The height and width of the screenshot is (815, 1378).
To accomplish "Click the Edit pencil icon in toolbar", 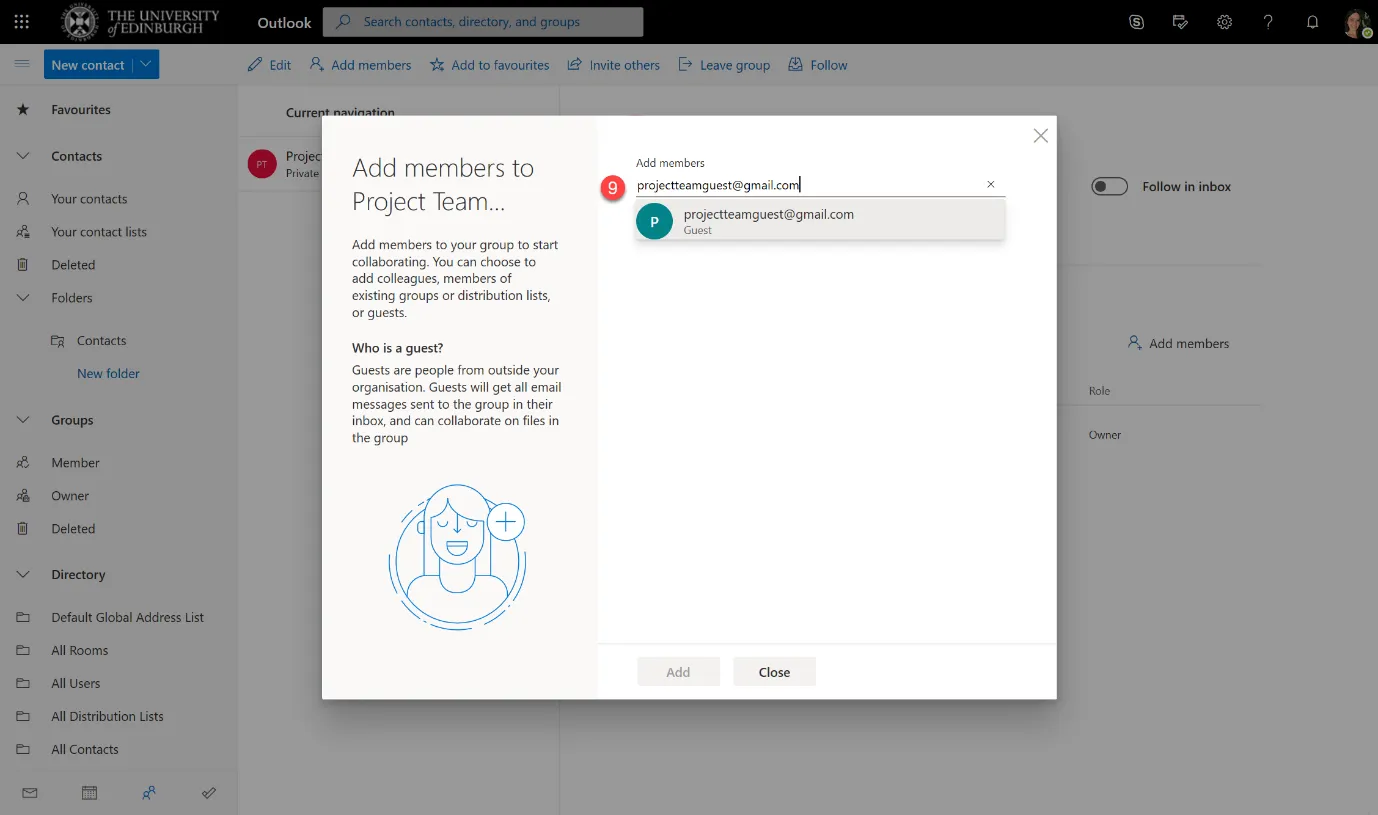I will tap(255, 64).
